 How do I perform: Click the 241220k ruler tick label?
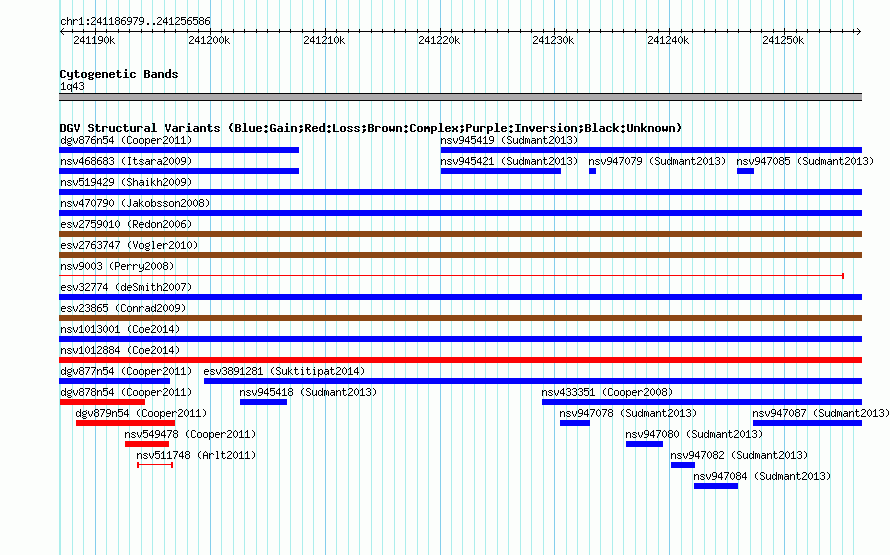click(439, 40)
